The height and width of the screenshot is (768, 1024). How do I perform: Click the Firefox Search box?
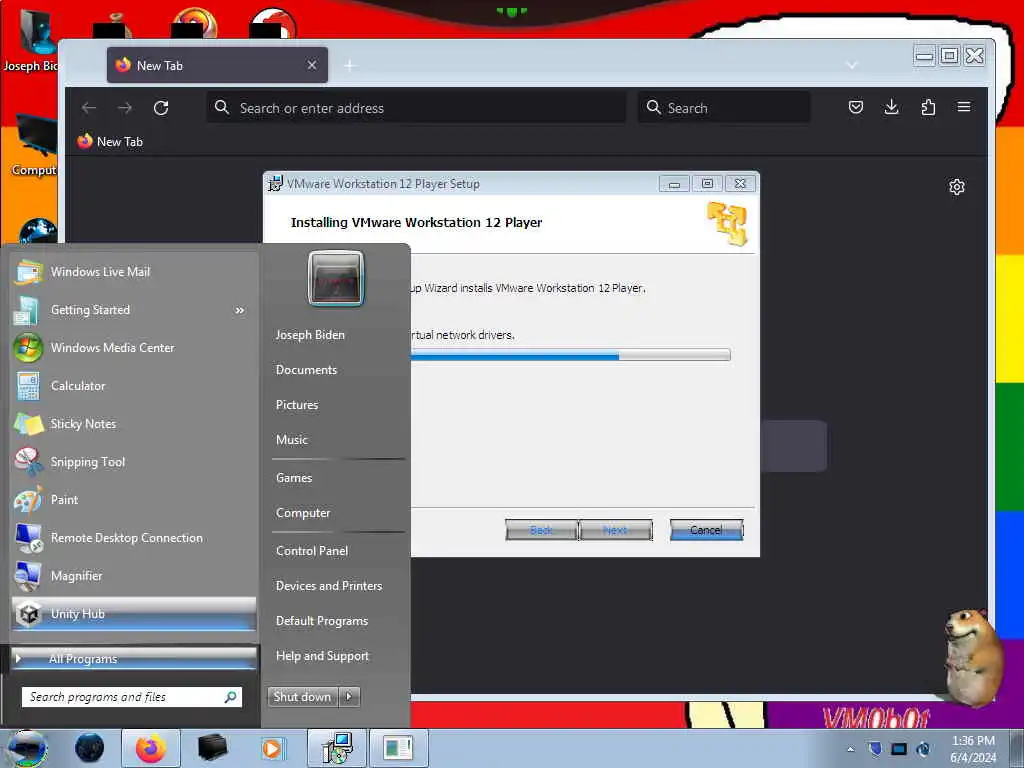pos(724,108)
